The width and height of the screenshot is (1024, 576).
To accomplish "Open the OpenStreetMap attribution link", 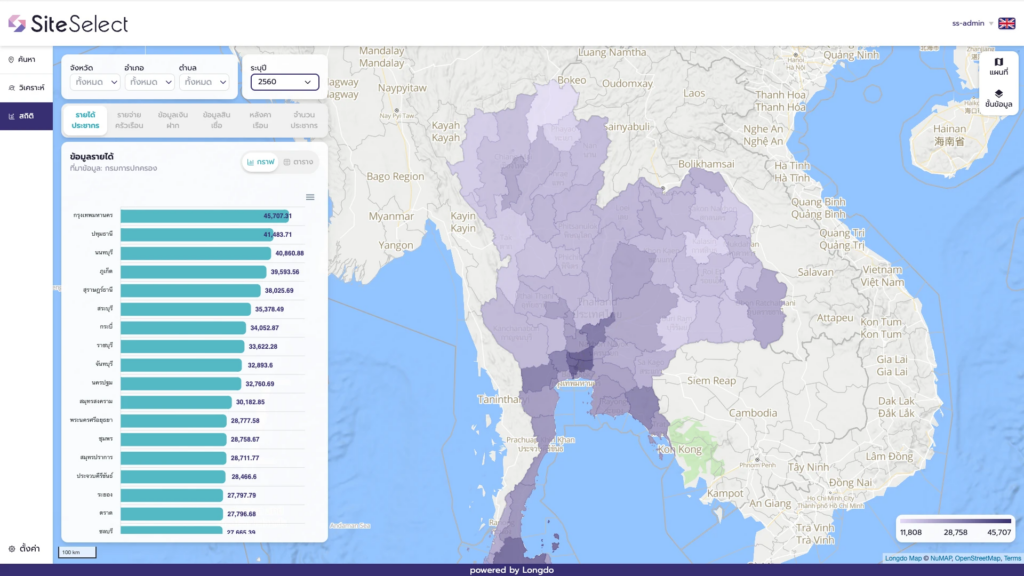I will tap(976, 558).
